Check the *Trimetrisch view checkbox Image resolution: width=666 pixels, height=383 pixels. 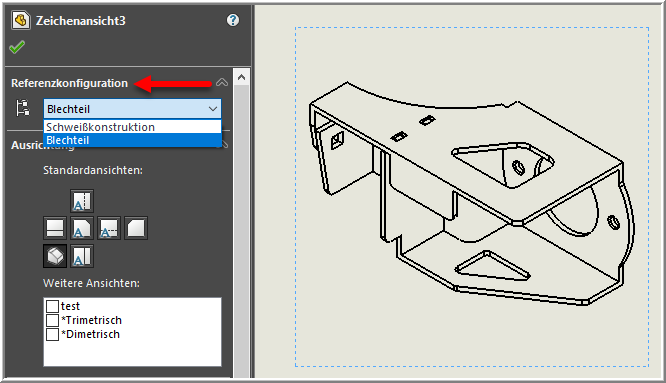tap(52, 320)
